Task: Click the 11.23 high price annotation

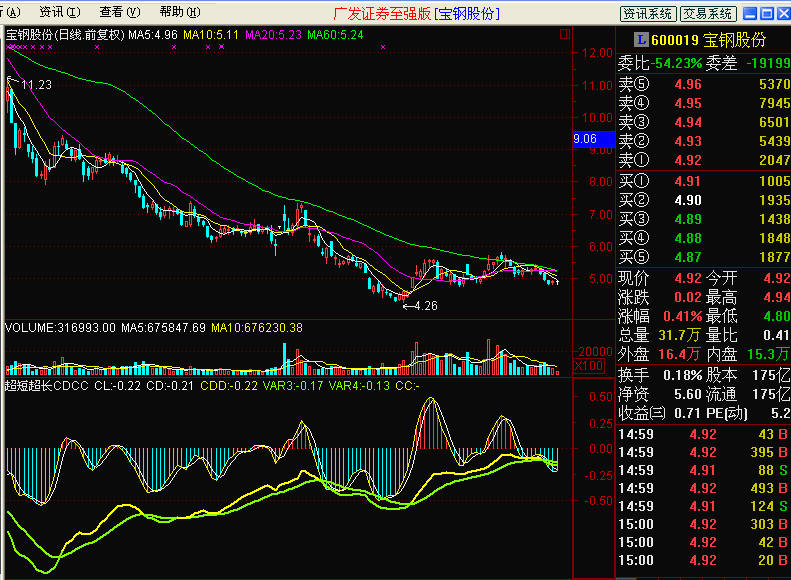Action: click(x=36, y=85)
